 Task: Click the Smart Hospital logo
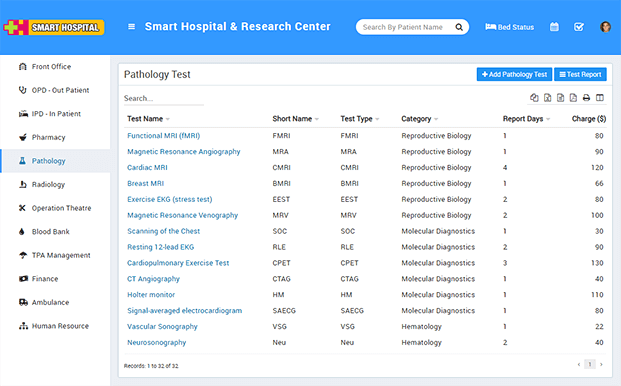pos(54,27)
